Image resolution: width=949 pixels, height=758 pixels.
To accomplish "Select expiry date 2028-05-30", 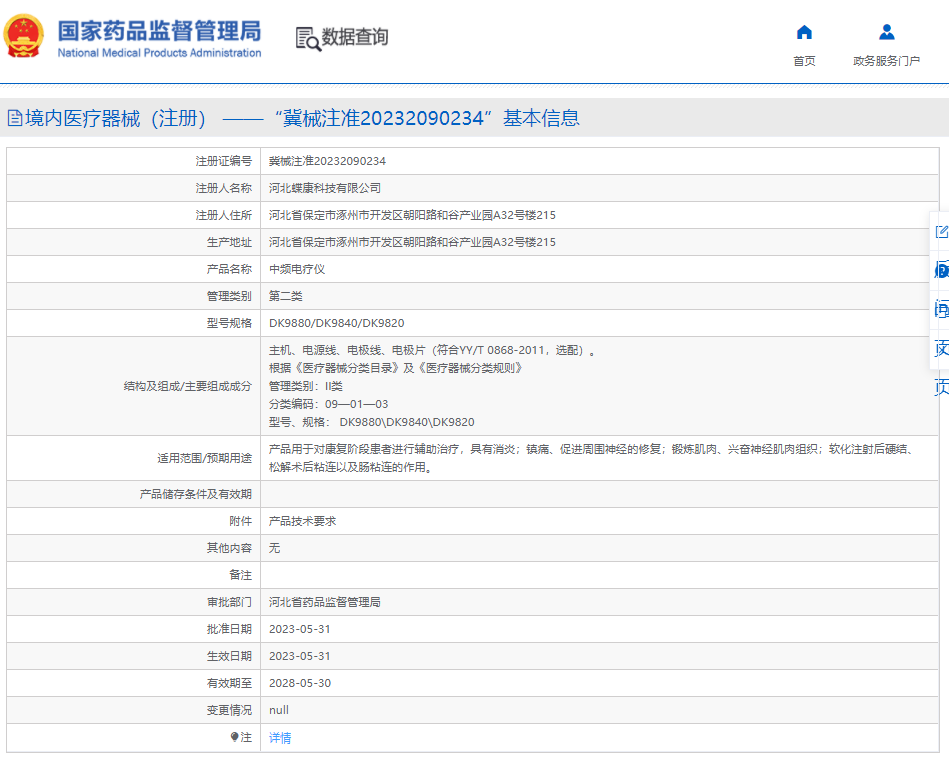I will tap(300, 683).
